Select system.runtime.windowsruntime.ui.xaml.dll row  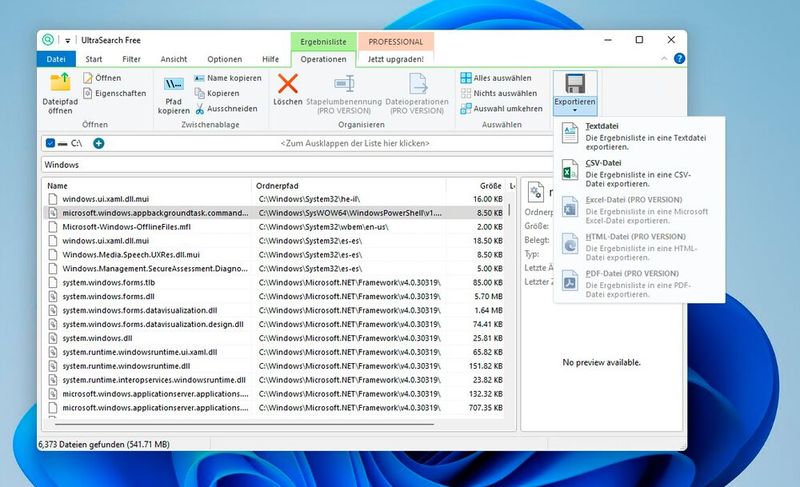pyautogui.click(x=276, y=352)
